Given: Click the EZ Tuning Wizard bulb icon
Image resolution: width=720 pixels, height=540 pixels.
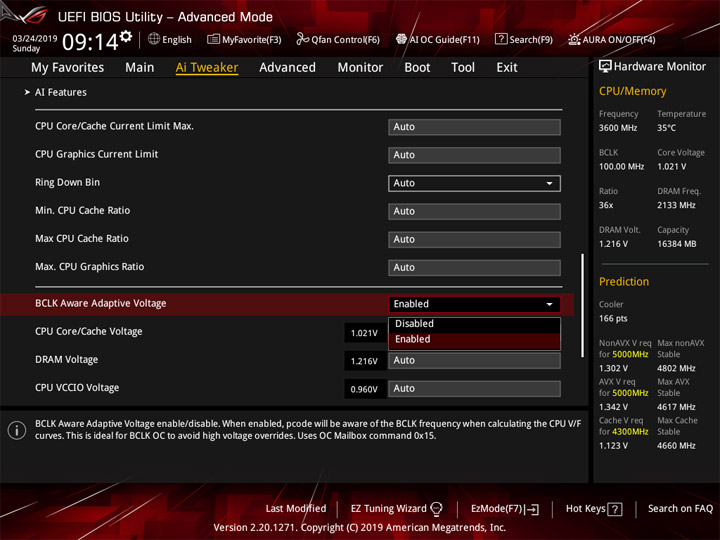Looking at the screenshot, I should pos(436,509).
